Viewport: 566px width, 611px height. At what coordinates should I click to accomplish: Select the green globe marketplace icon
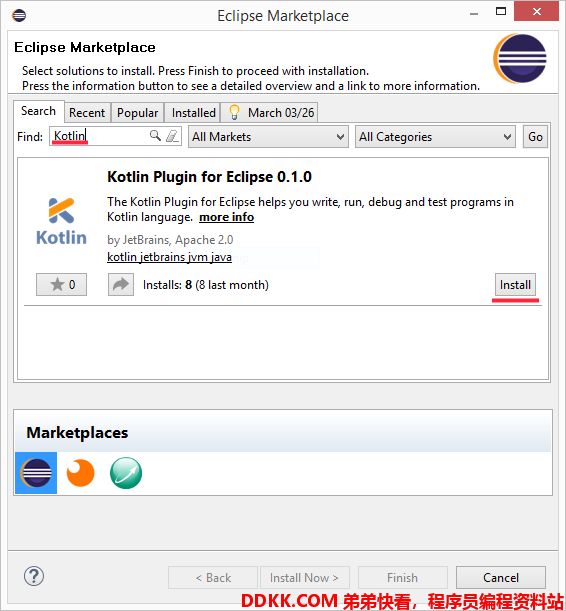pos(126,473)
